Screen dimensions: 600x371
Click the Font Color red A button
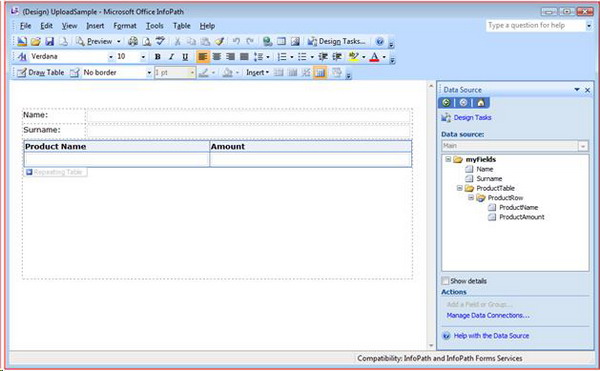[x=374, y=57]
